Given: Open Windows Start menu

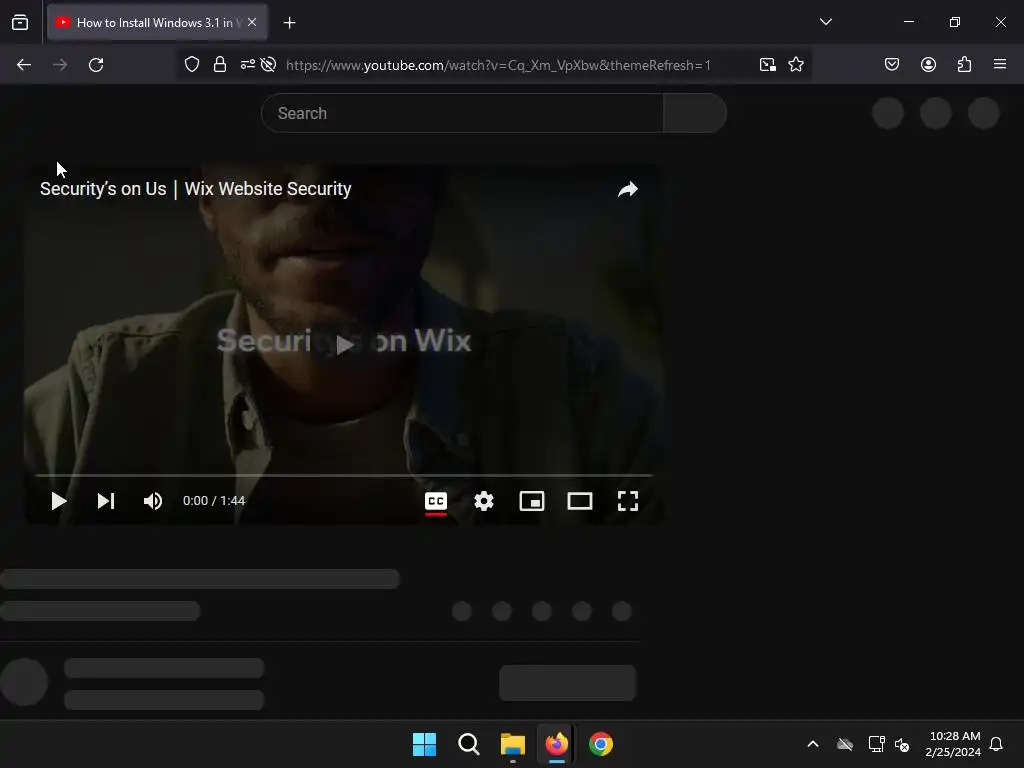Looking at the screenshot, I should coord(424,744).
